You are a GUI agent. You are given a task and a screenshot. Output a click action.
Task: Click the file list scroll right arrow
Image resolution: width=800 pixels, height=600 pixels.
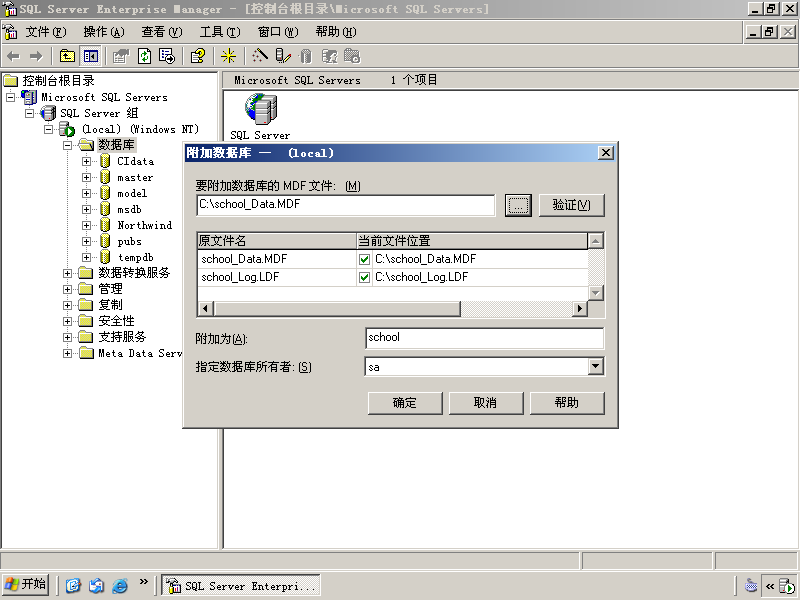[580, 309]
